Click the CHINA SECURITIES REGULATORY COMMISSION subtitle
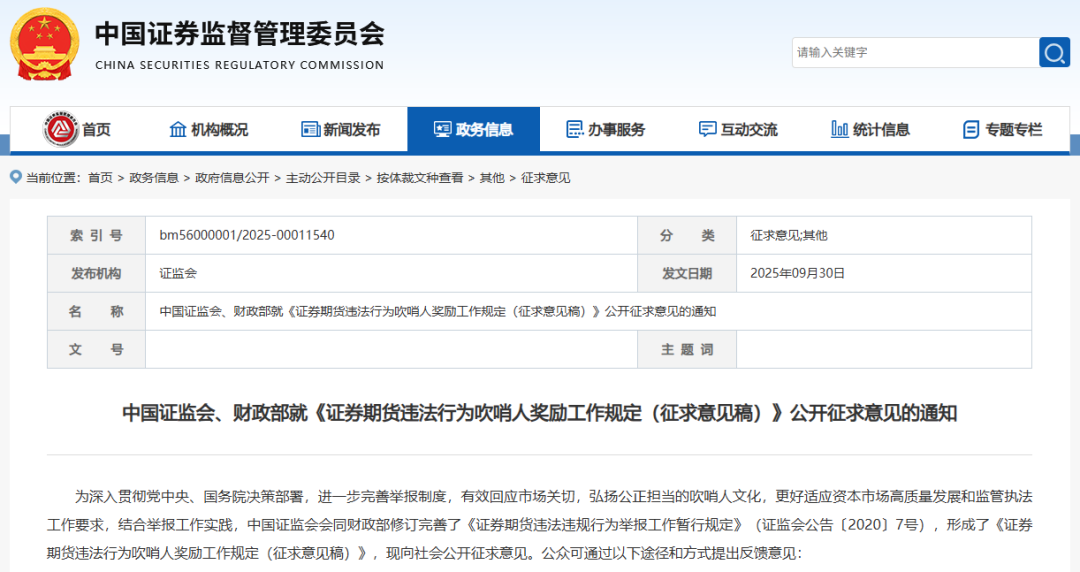 (239, 65)
